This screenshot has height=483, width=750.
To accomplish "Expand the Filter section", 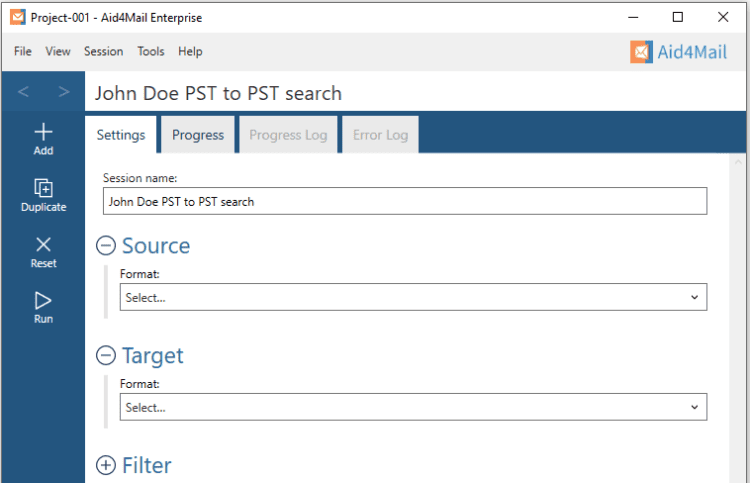I will [106, 465].
